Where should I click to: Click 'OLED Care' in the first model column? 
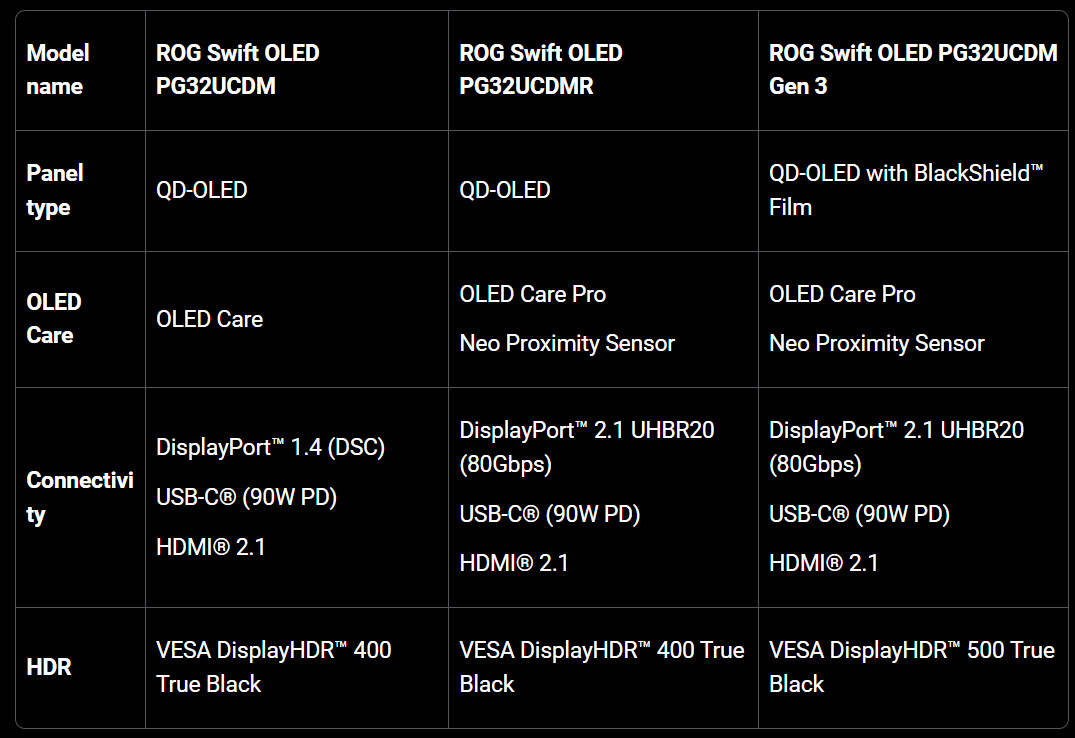[x=210, y=319]
